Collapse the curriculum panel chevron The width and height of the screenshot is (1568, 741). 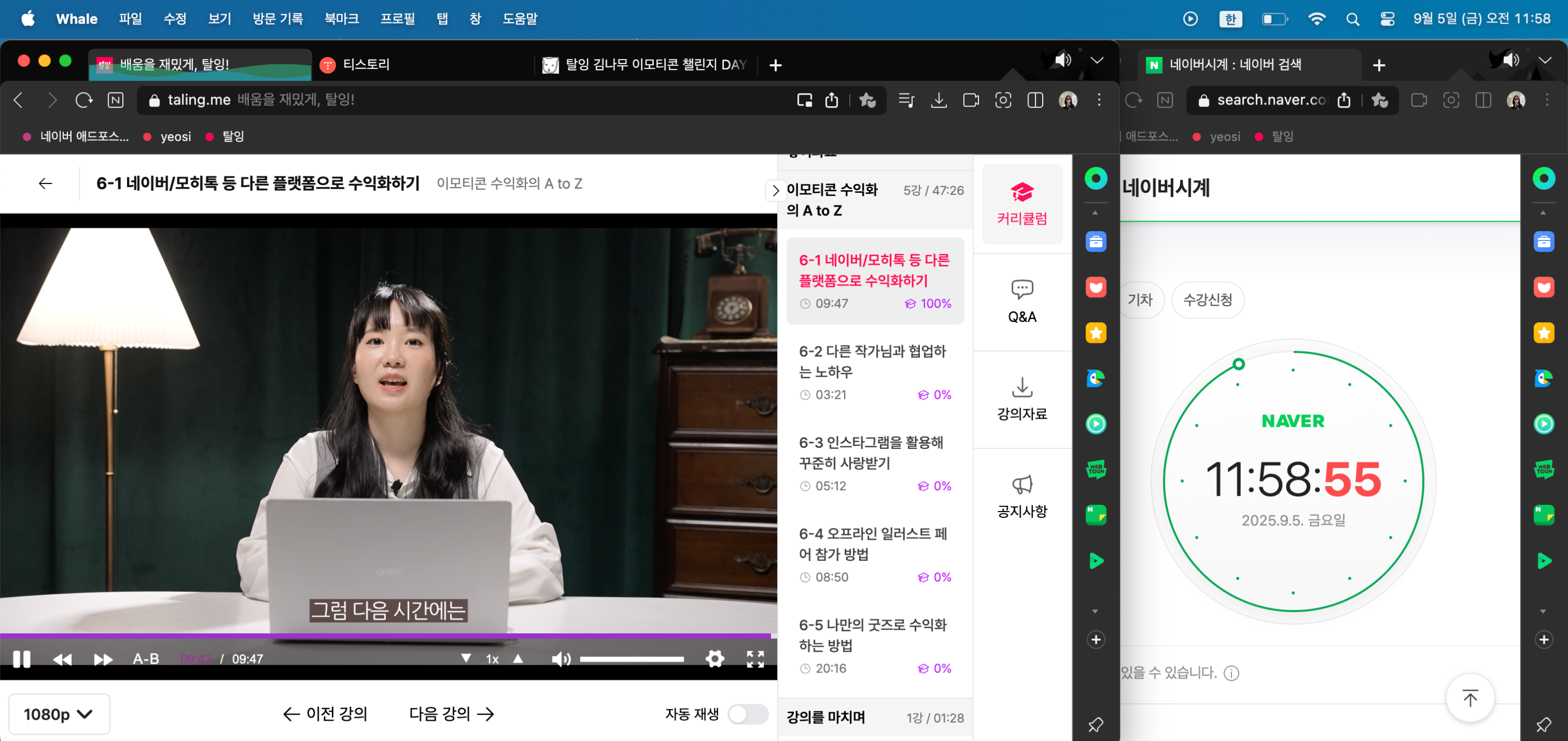point(775,190)
